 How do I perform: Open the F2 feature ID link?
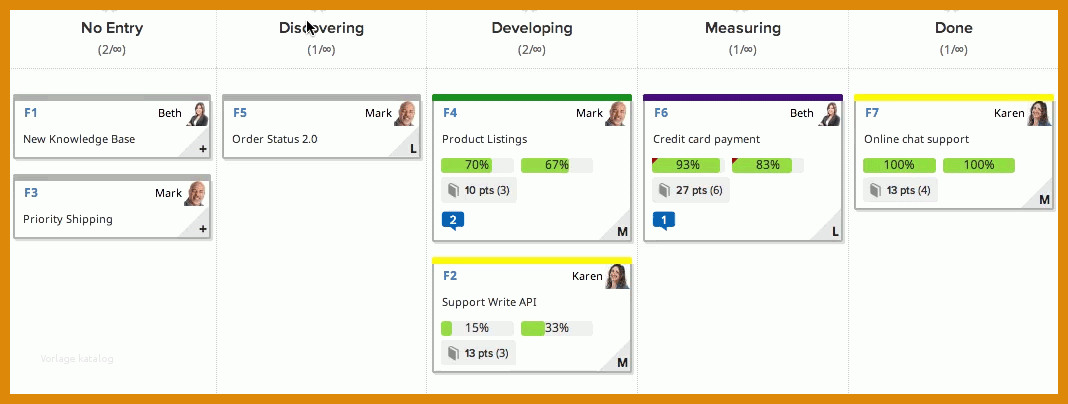450,276
